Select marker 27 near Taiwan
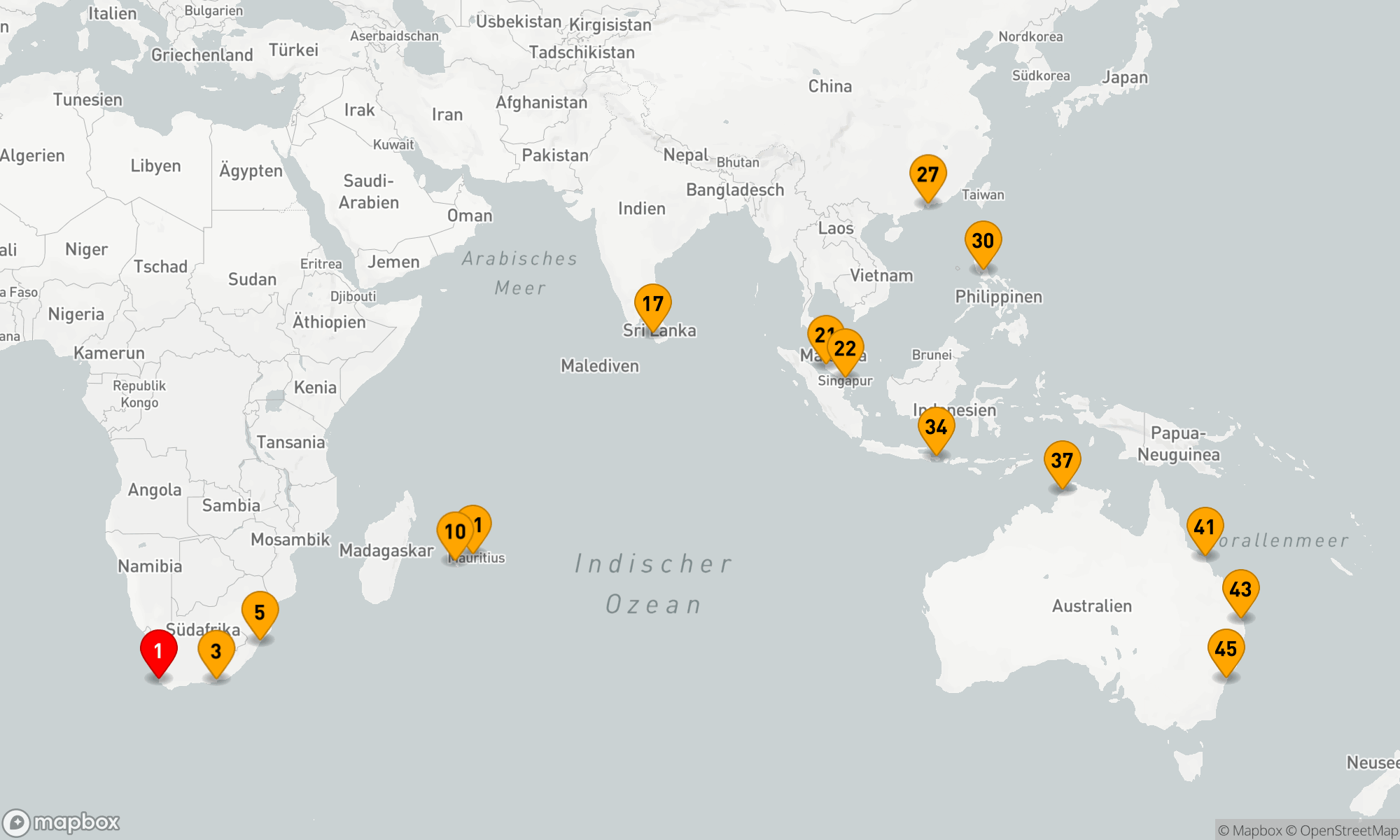1400x840 pixels. coord(927,174)
